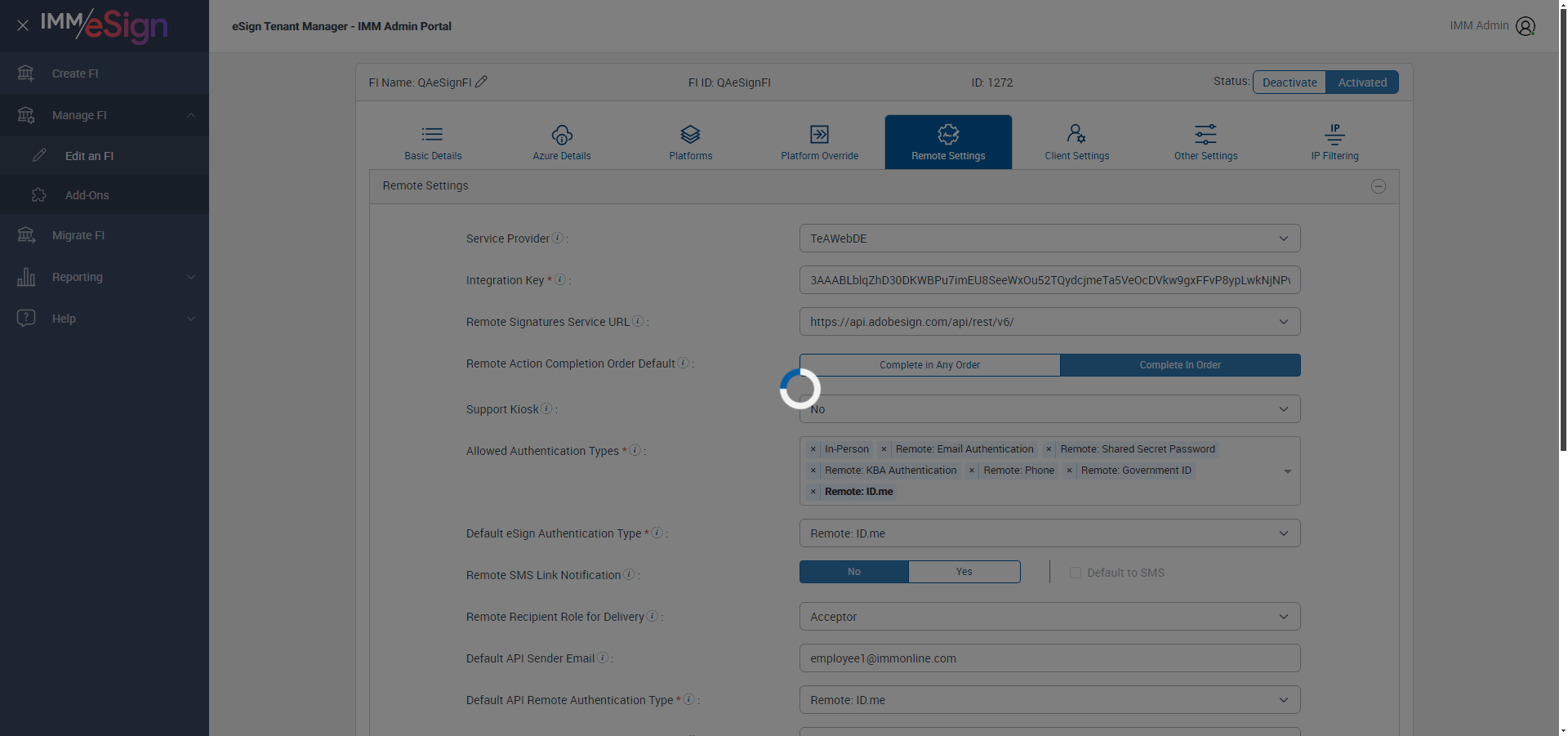1568x736 pixels.
Task: Expand Allowed Authentication Types list arrow
Action: (1288, 471)
